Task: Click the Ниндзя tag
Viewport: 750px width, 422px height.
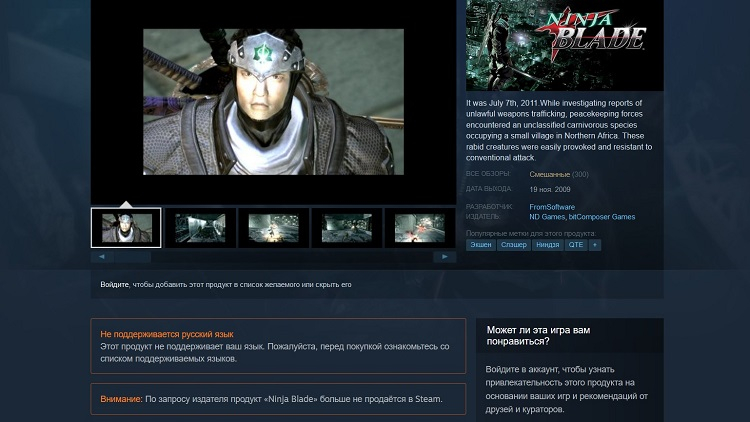Action: tap(548, 245)
